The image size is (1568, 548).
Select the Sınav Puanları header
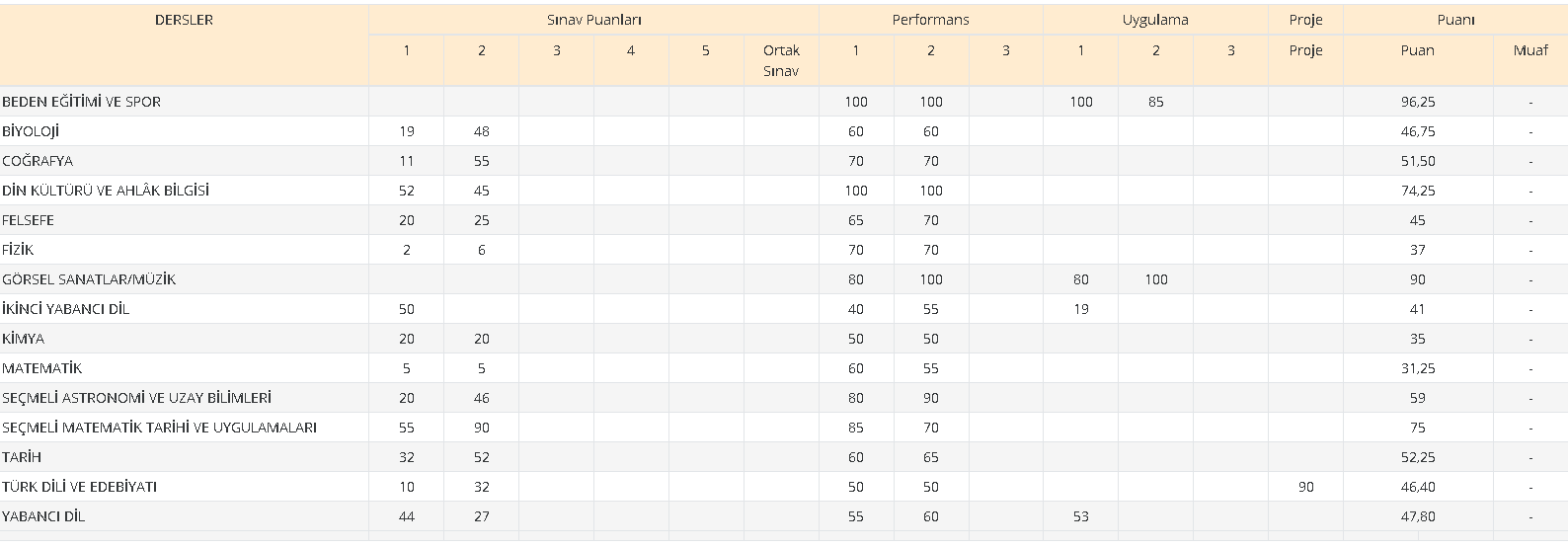[x=594, y=20]
